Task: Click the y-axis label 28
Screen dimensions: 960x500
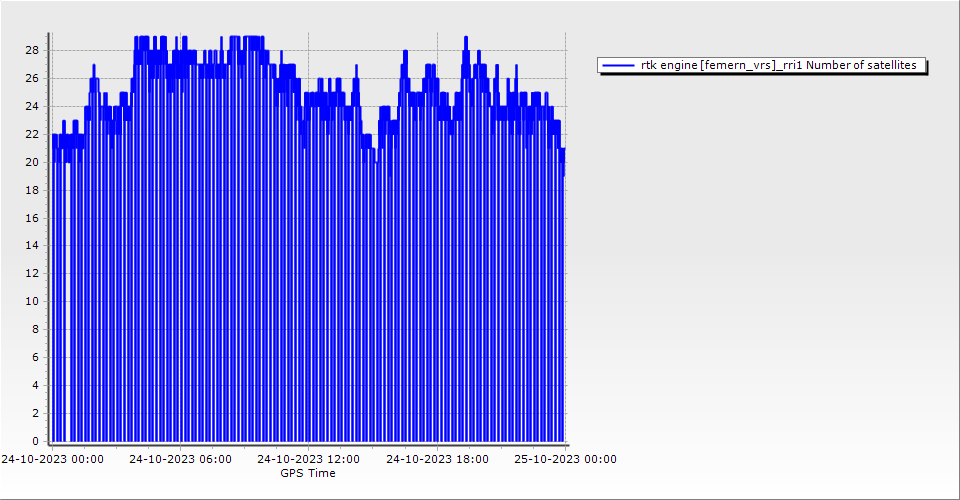Action: (32, 50)
